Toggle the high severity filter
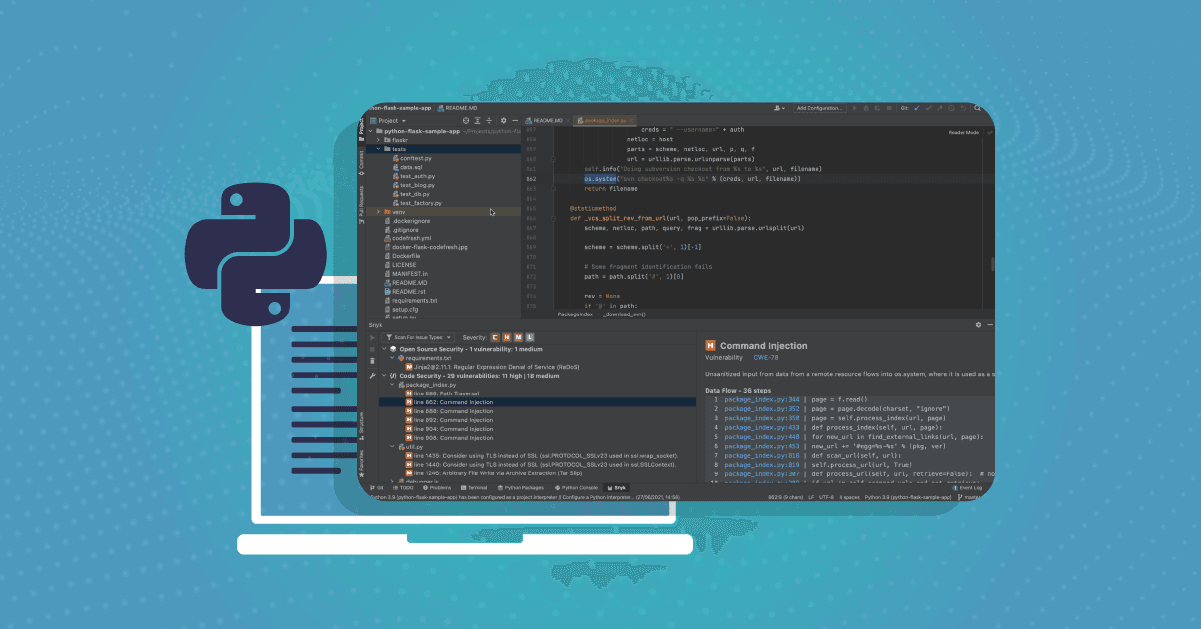Screen dimensions: 1201x629 click(506, 338)
